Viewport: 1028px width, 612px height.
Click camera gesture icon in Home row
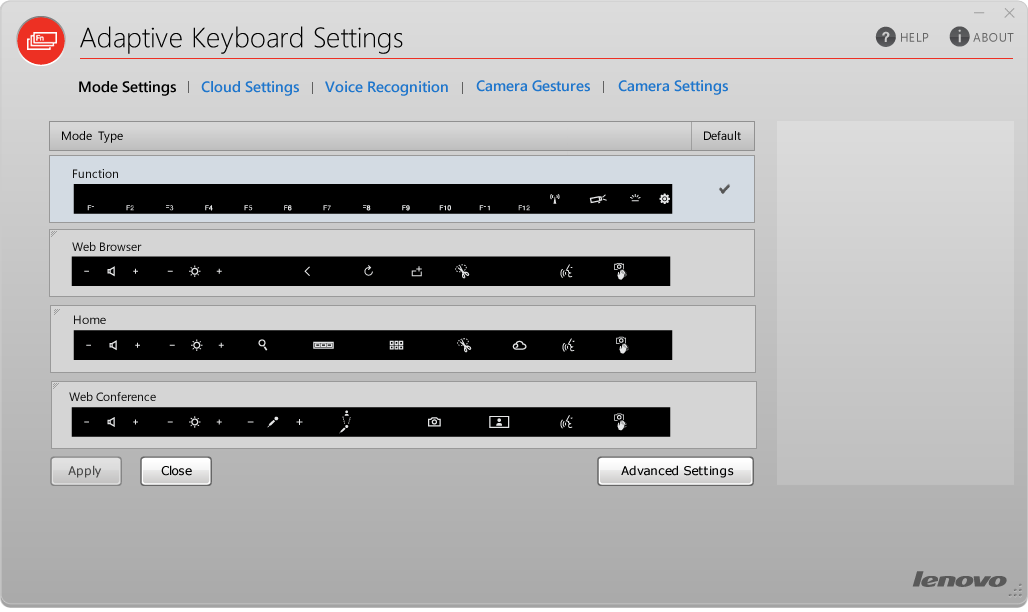622,345
